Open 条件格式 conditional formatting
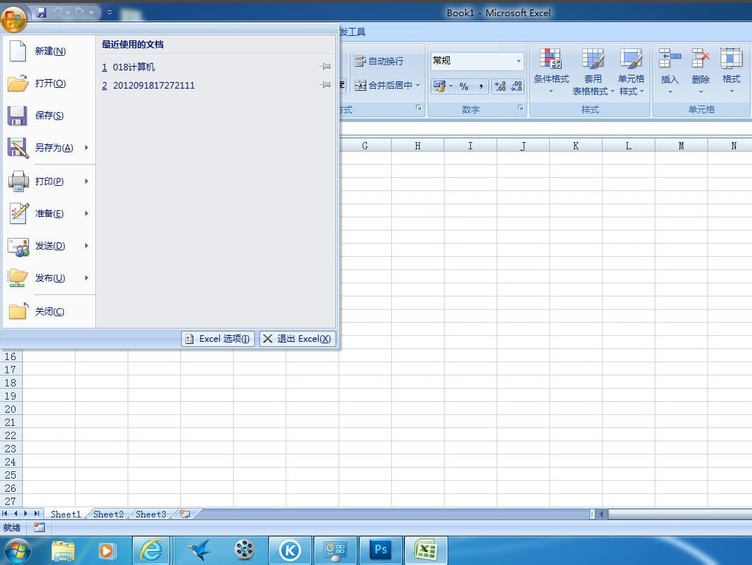 click(x=551, y=71)
